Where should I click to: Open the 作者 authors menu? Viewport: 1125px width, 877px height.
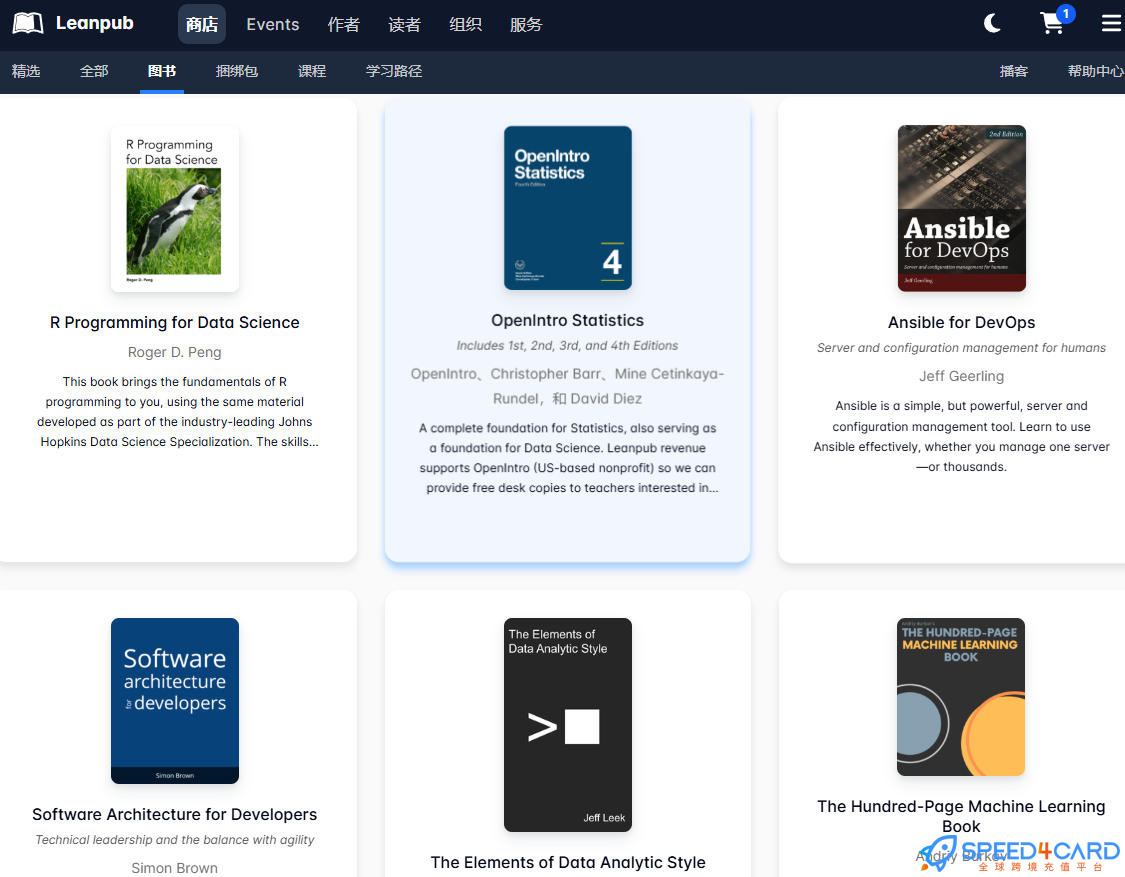point(344,24)
